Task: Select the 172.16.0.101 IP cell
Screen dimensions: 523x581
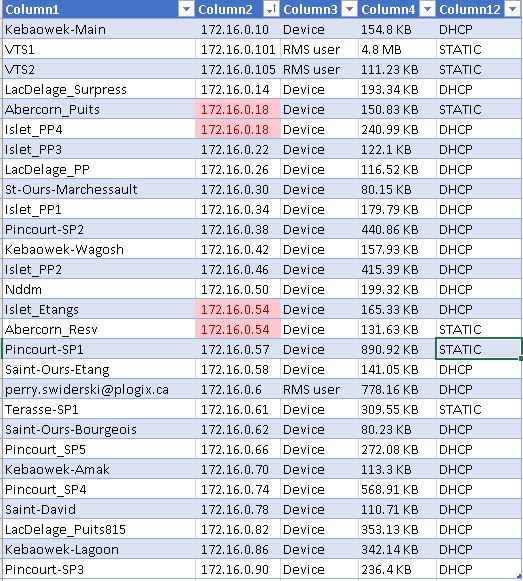Action: pos(238,49)
